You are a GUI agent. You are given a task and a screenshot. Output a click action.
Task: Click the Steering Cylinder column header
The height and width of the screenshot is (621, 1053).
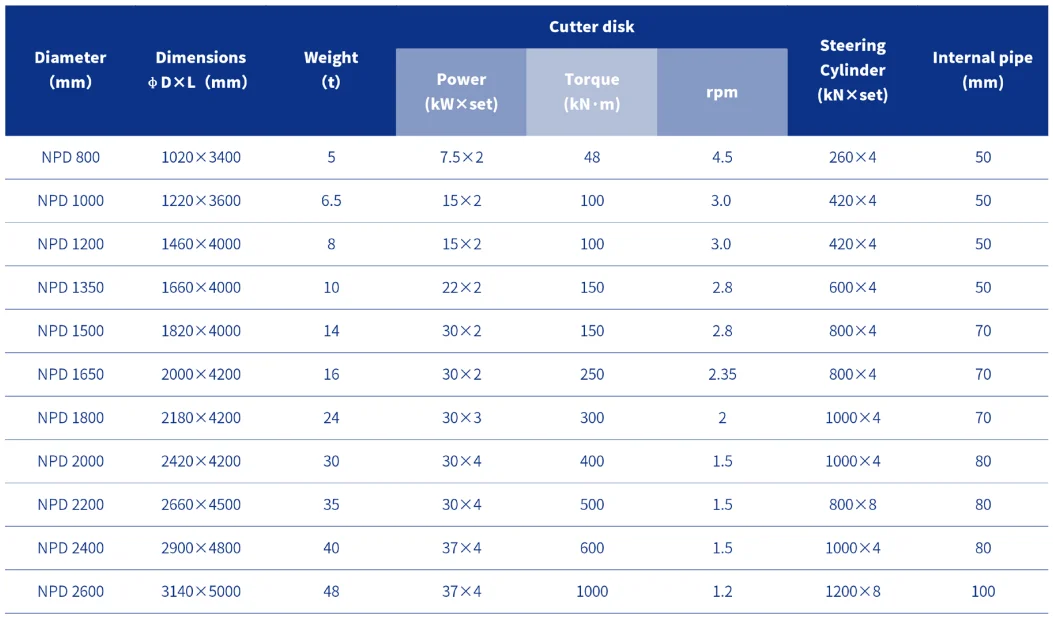[852, 70]
